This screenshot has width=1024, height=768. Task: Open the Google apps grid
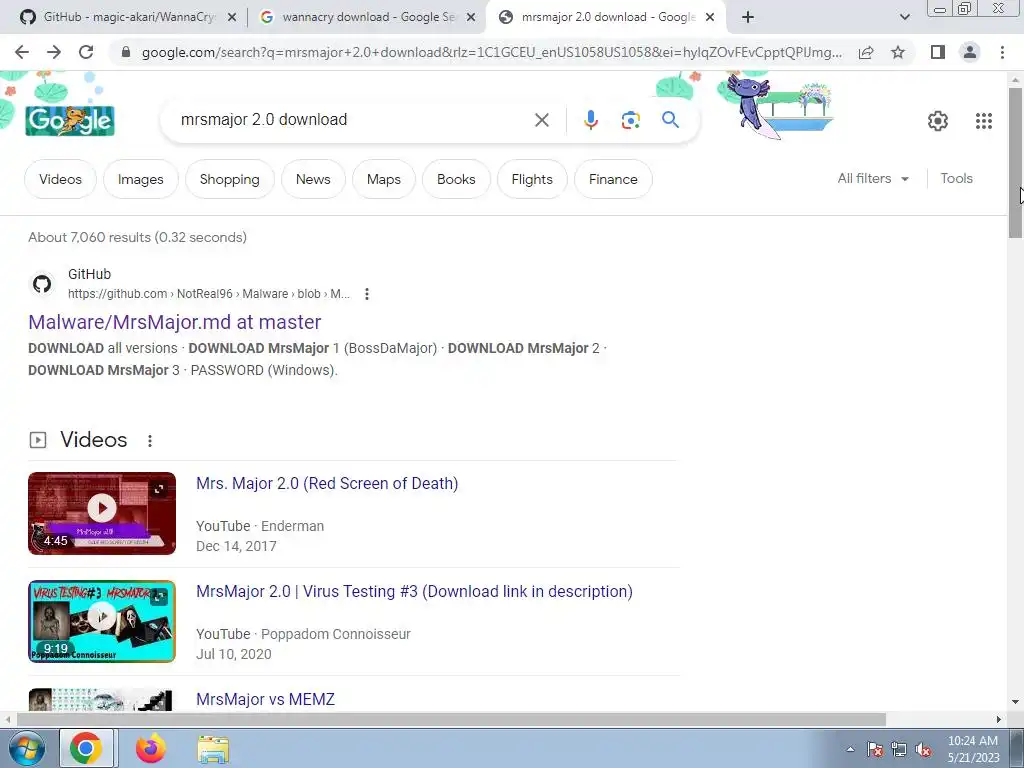point(984,121)
